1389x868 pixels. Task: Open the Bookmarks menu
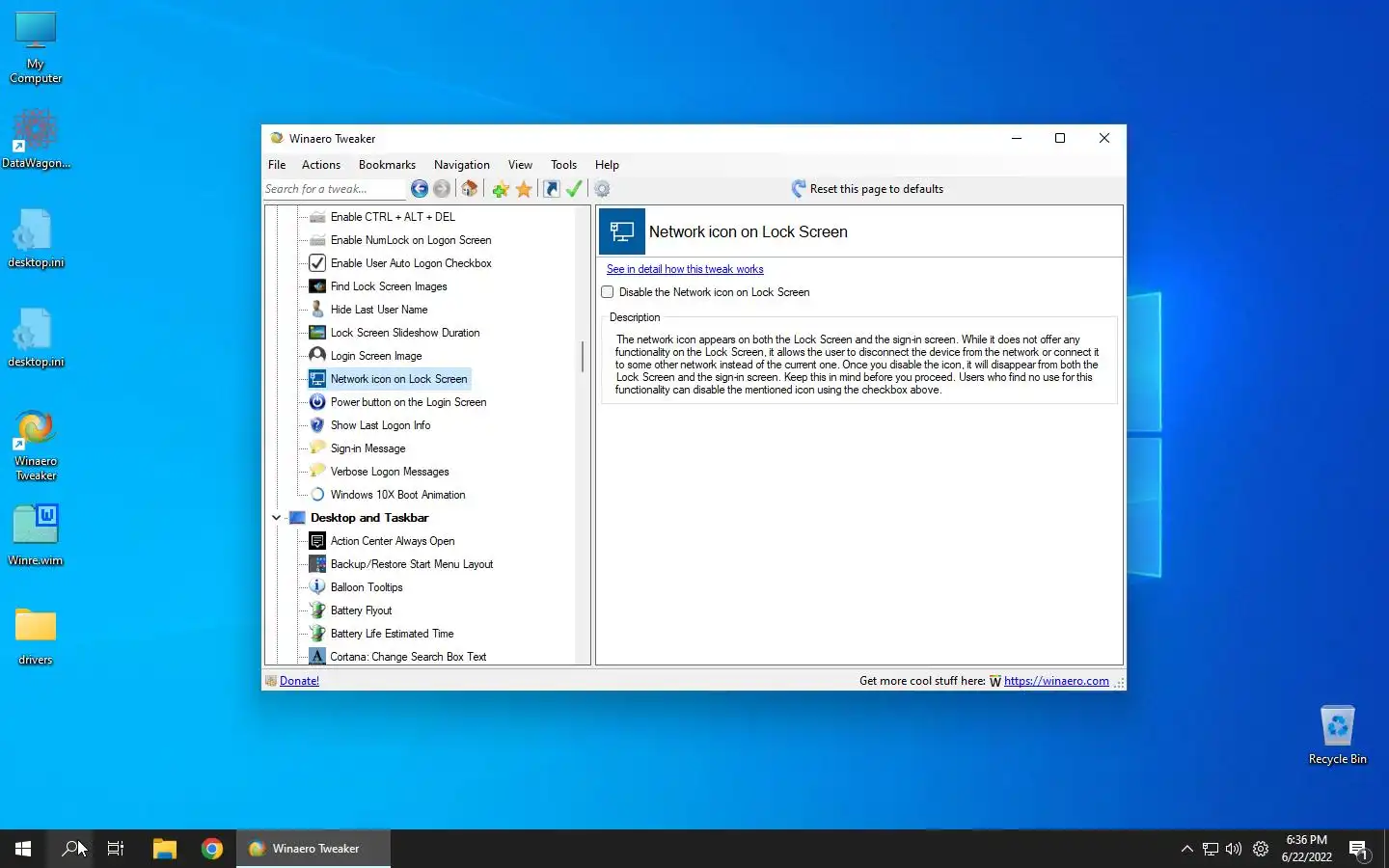tap(387, 165)
